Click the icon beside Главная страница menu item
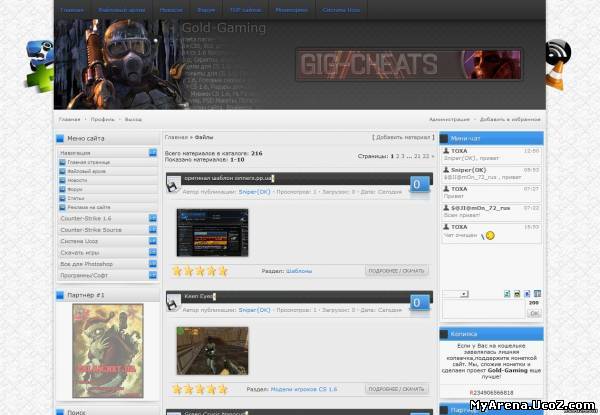 62,162
